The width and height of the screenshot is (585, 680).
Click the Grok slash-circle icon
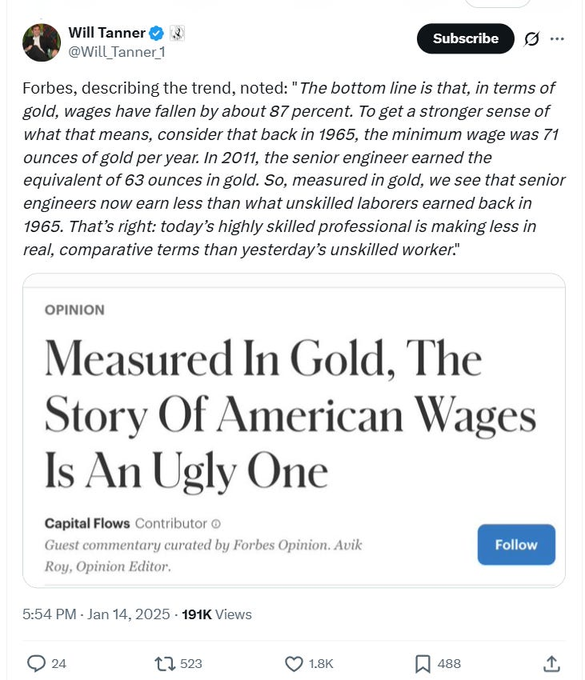(x=531, y=39)
